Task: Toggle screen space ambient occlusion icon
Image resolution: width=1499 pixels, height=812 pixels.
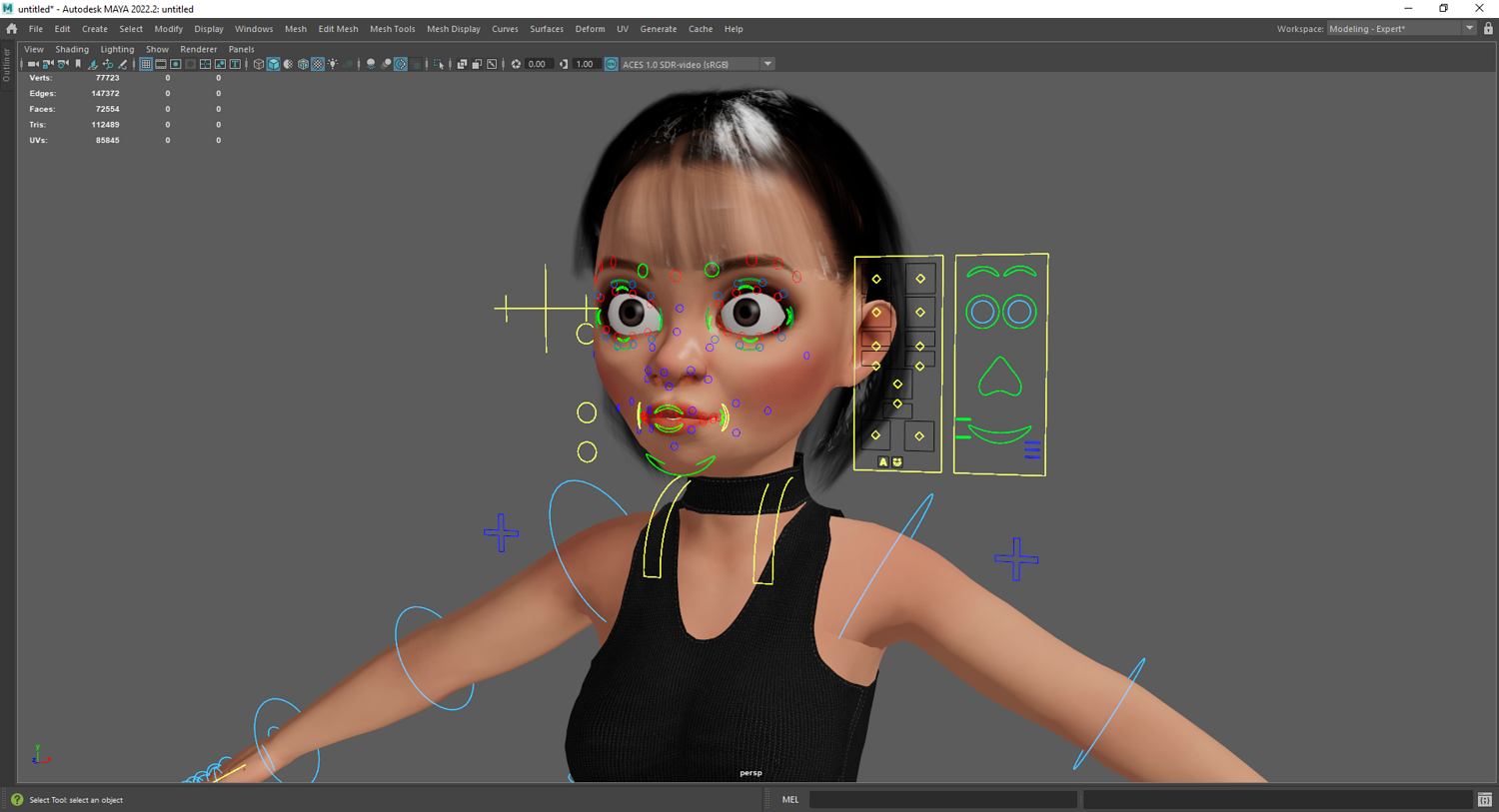Action: [372, 64]
